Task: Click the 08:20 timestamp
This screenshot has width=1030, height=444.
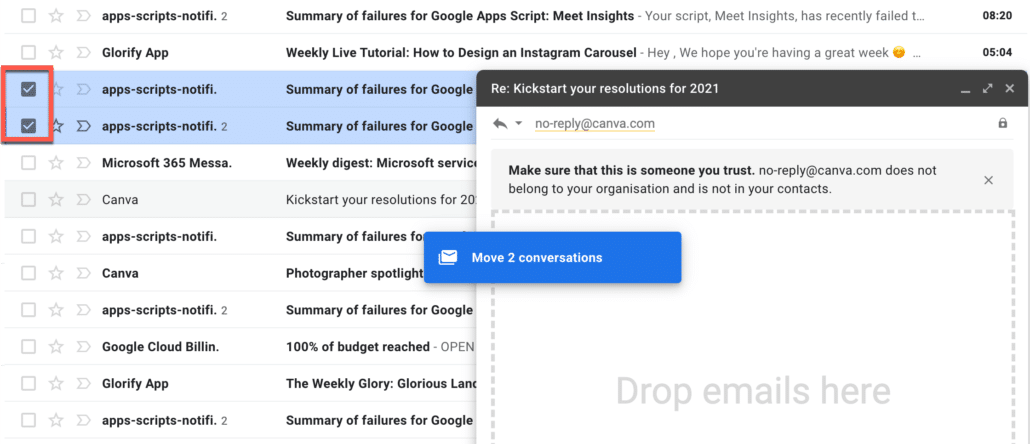Action: point(996,16)
